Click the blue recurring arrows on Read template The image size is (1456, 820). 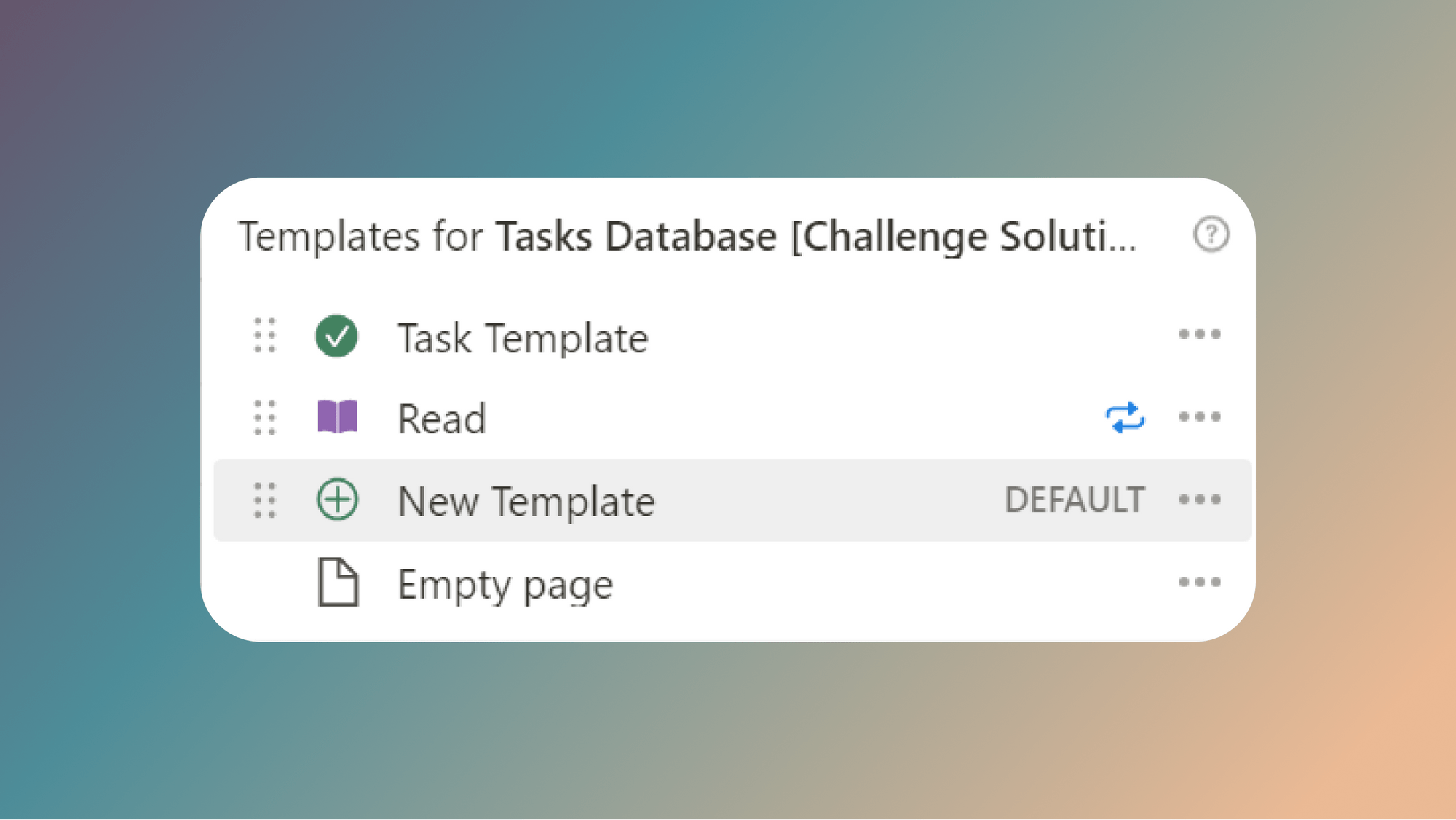[1124, 417]
